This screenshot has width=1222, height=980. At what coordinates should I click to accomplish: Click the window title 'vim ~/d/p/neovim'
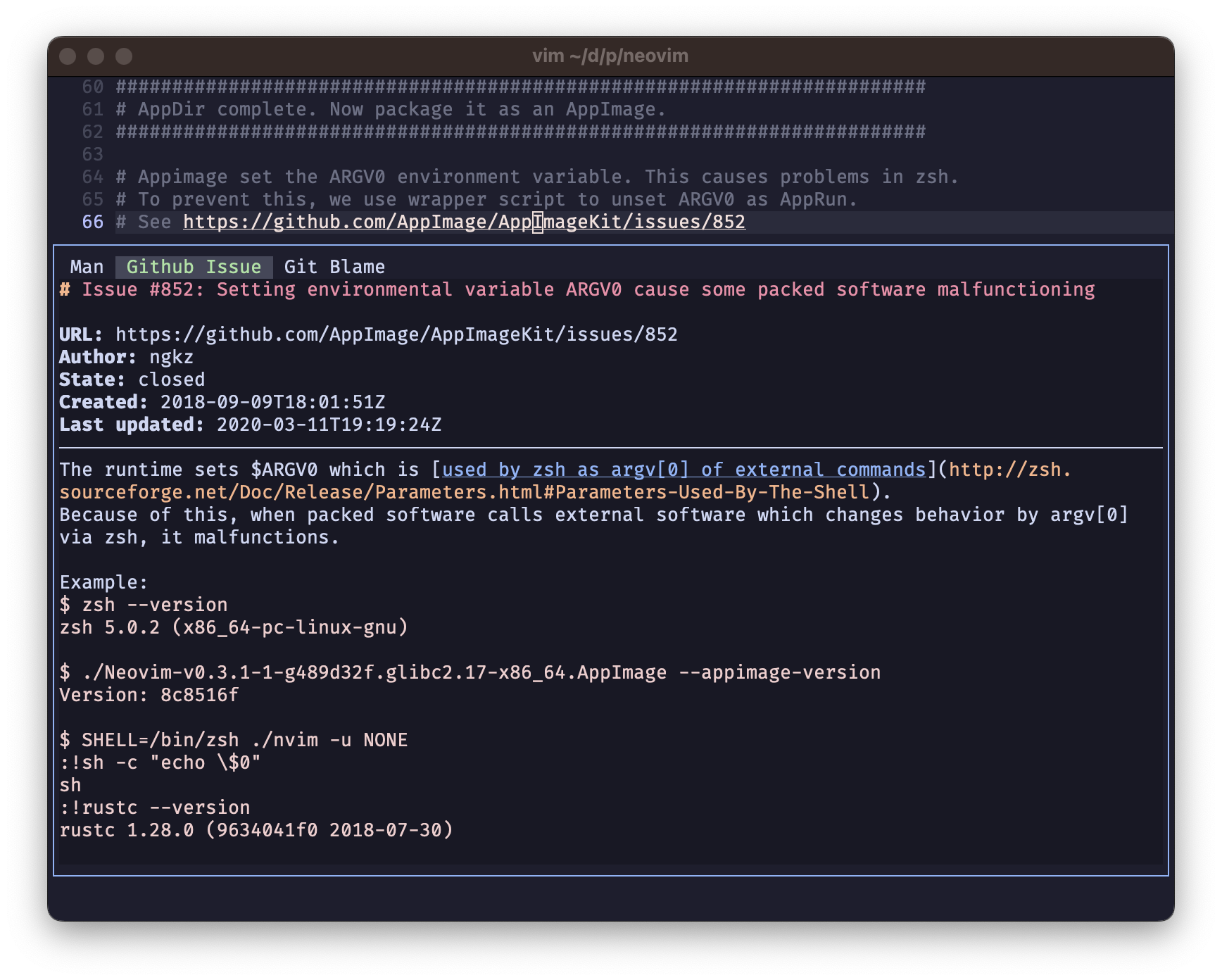(x=610, y=56)
